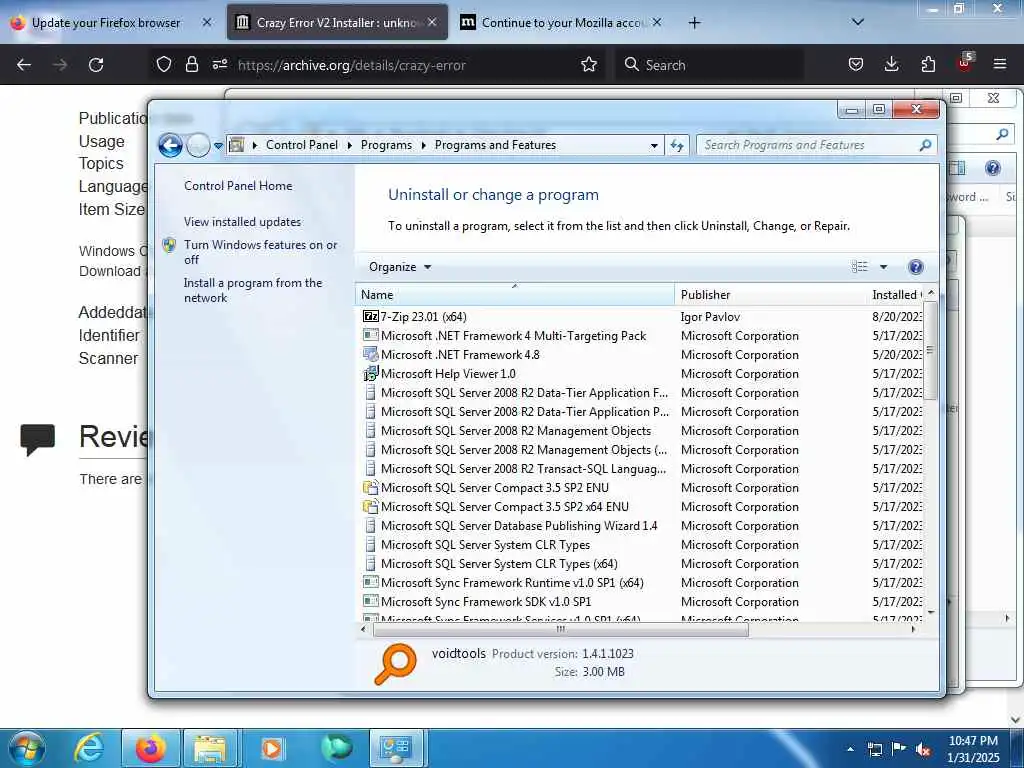1024x768 pixels.
Task: Open Firefox application menu
Action: click(1000, 64)
